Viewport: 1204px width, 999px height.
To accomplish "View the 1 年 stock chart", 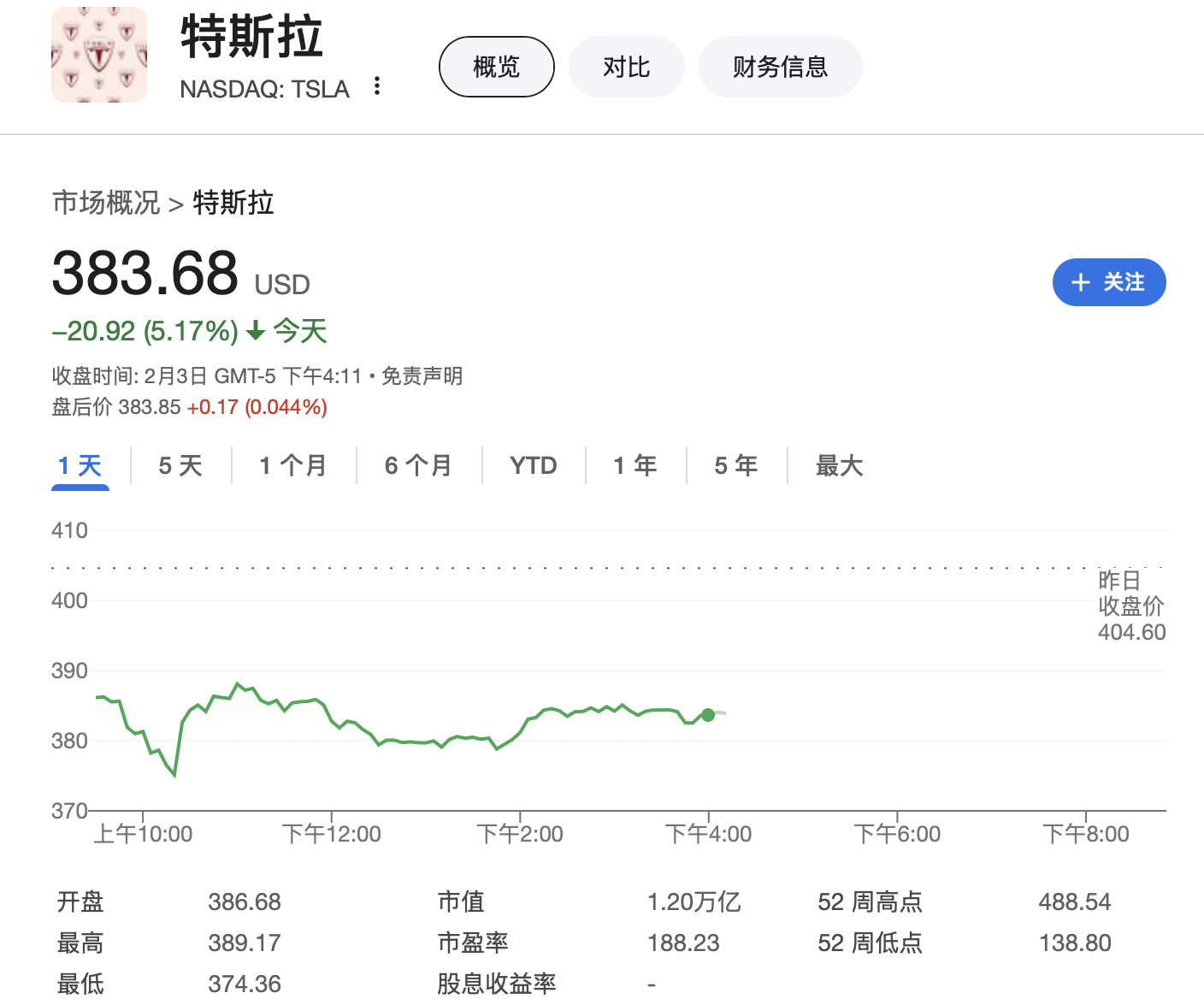I will 634,465.
